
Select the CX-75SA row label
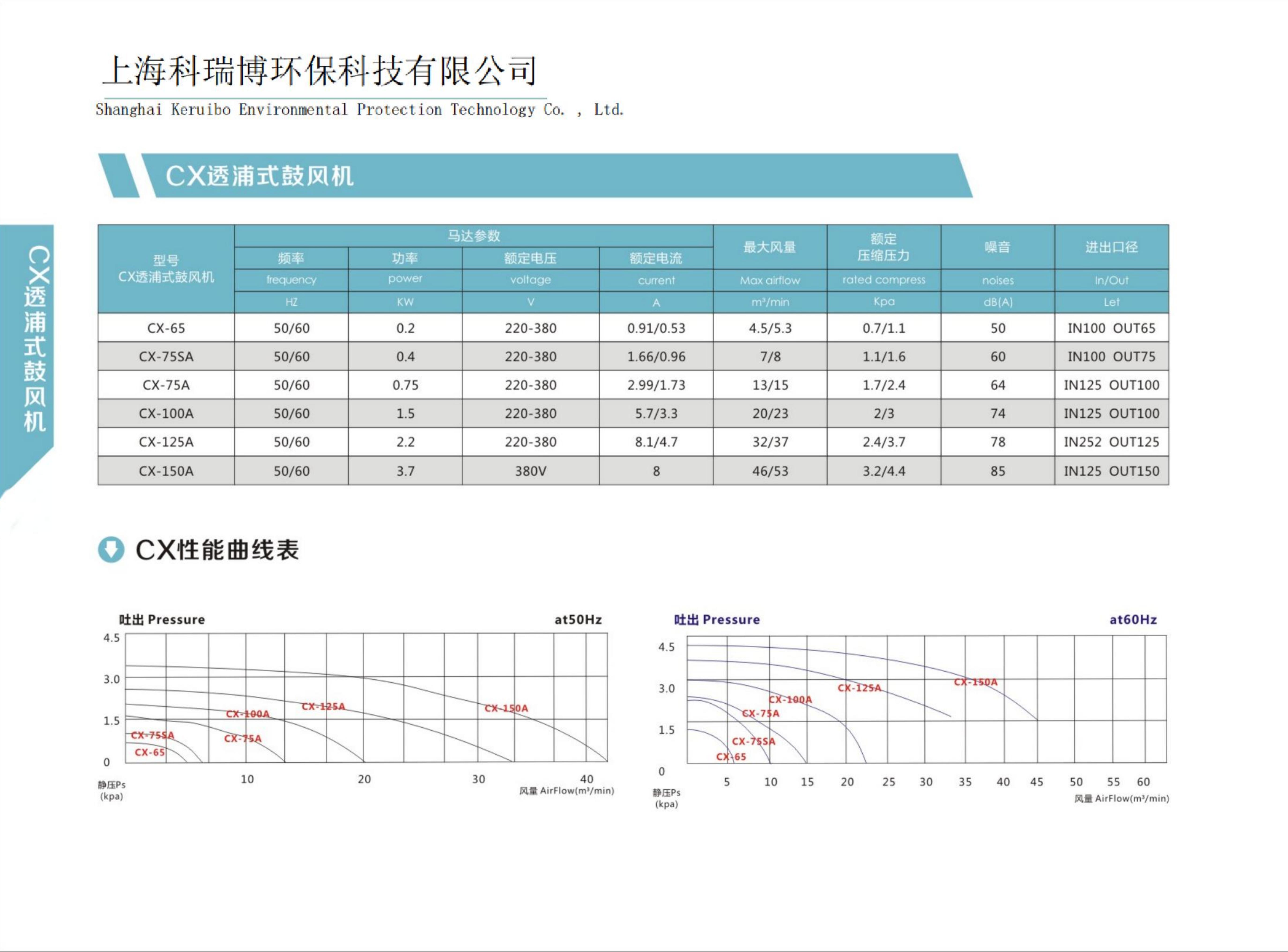(x=166, y=357)
